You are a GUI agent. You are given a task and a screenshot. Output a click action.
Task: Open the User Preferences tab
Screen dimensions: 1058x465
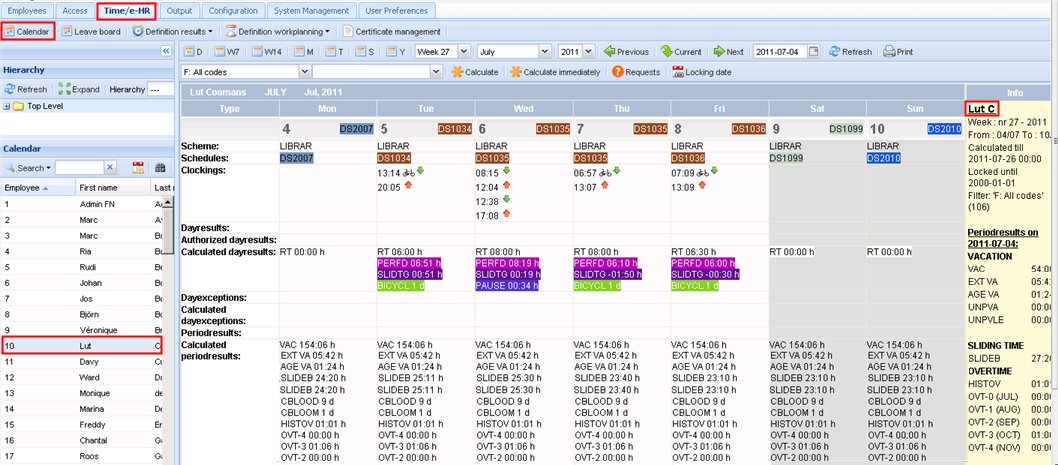pyautogui.click(x=397, y=11)
